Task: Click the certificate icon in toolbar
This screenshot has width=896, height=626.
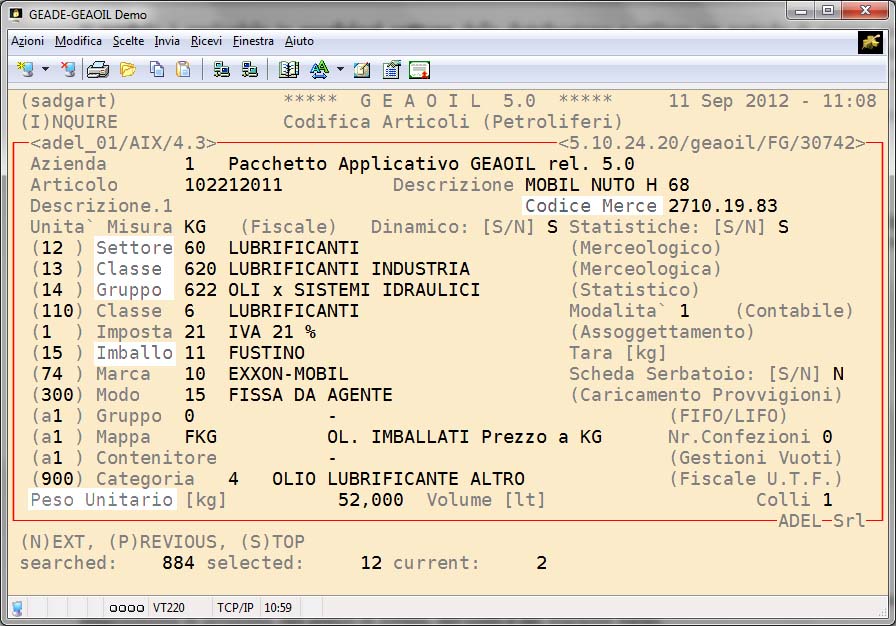Action: (420, 69)
